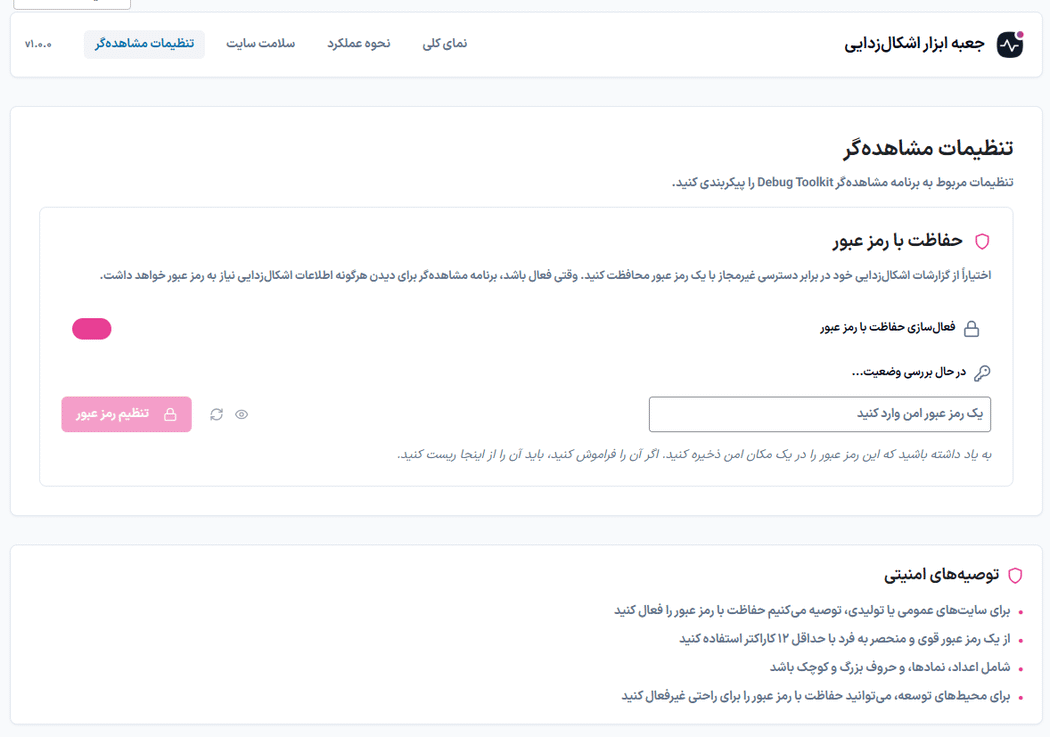This screenshot has height=737, width=1050.
Task: Generate a password with the refresh arrows icon
Action: coord(216,414)
